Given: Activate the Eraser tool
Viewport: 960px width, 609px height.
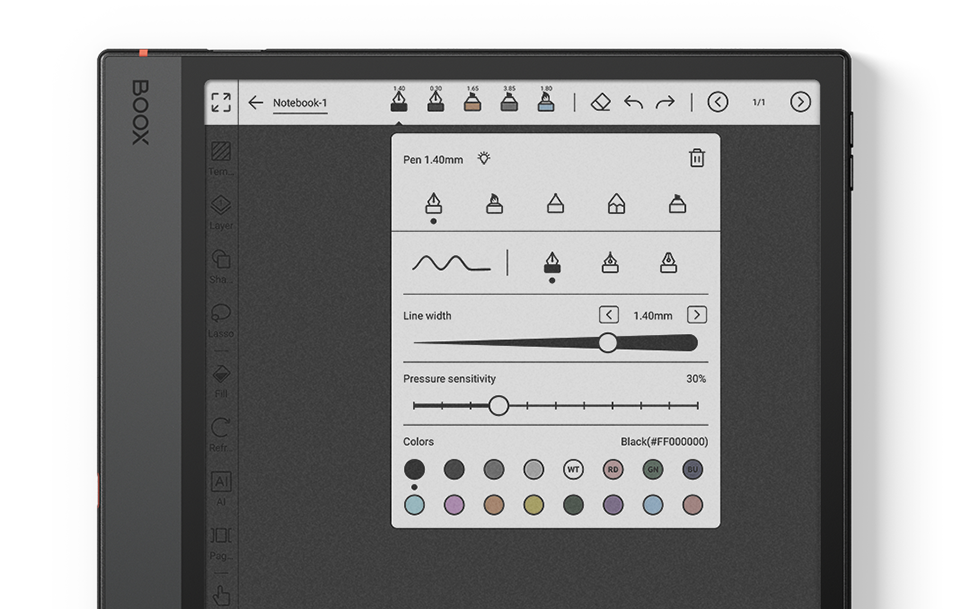Looking at the screenshot, I should coord(601,102).
